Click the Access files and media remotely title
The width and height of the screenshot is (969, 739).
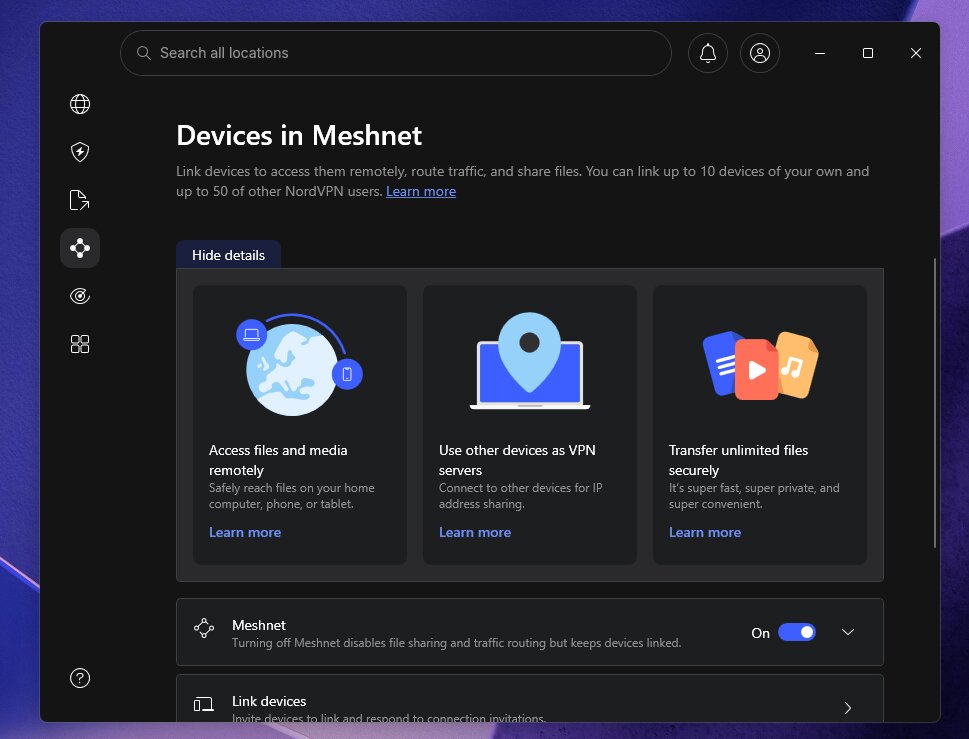pyautogui.click(x=278, y=460)
